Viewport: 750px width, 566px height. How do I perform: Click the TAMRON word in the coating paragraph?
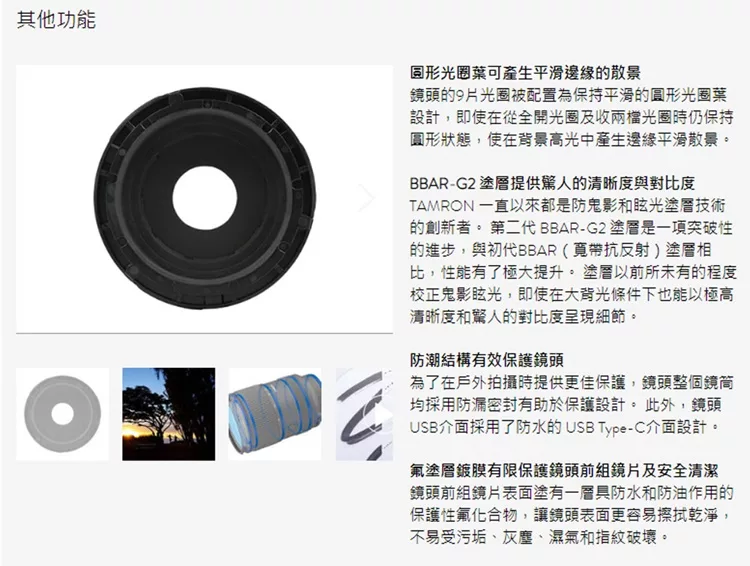point(441,206)
